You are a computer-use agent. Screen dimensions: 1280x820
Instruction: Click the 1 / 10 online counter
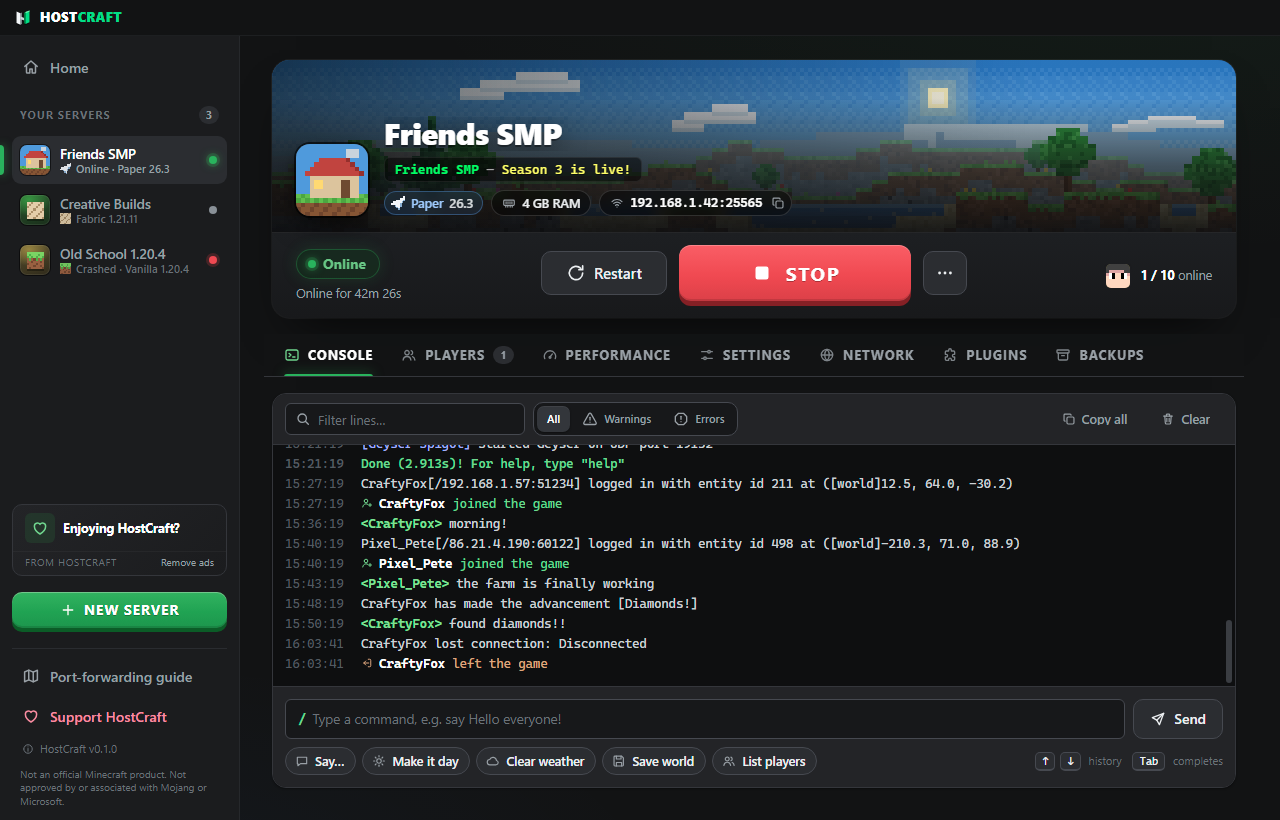coord(1176,275)
